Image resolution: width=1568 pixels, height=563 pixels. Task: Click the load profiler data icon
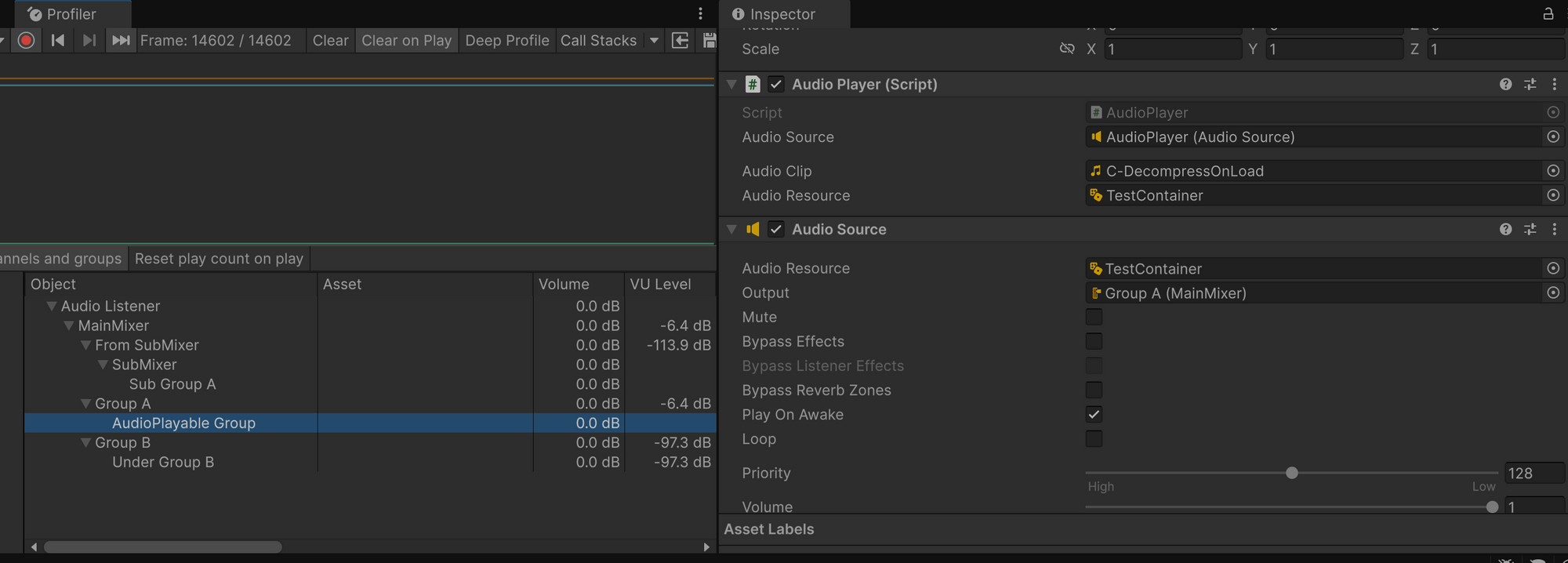click(681, 40)
